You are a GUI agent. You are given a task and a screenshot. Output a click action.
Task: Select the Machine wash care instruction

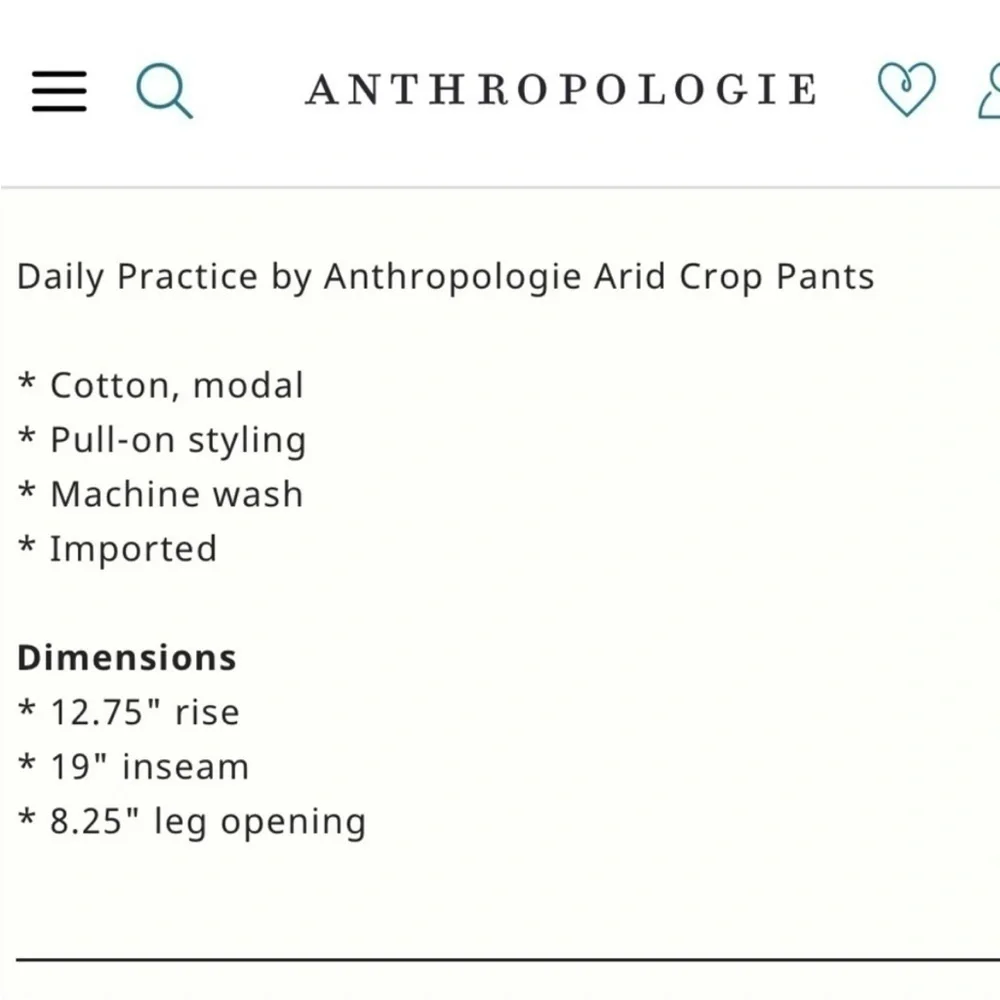tap(160, 493)
